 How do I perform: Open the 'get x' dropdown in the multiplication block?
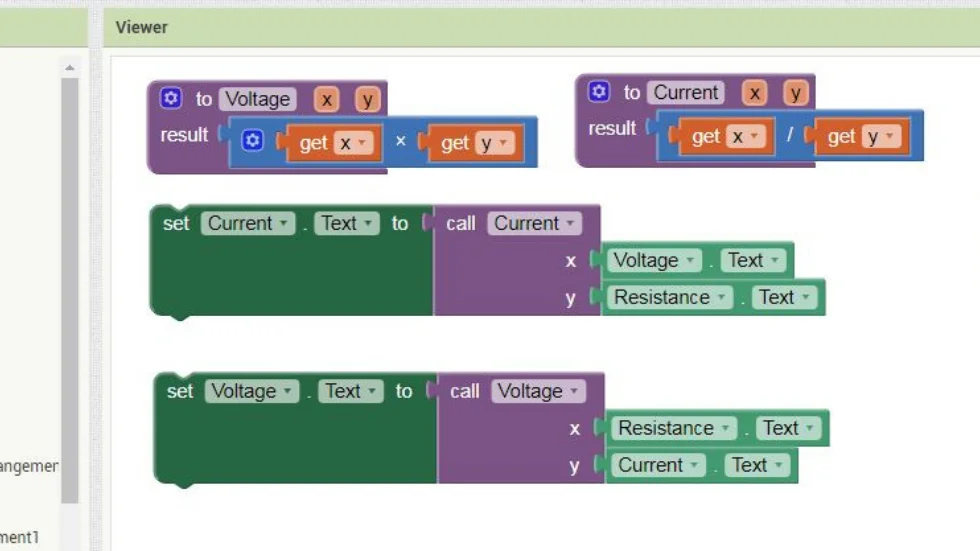pyautogui.click(x=353, y=143)
